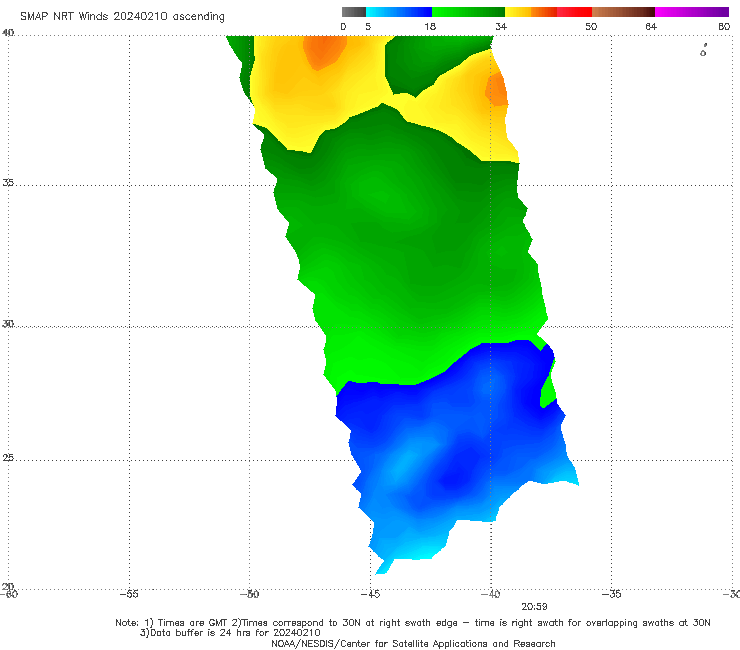Screen dimensions: 740x650
Task: Click the longitude axis label "-50"
Action: pyautogui.click(x=249, y=594)
